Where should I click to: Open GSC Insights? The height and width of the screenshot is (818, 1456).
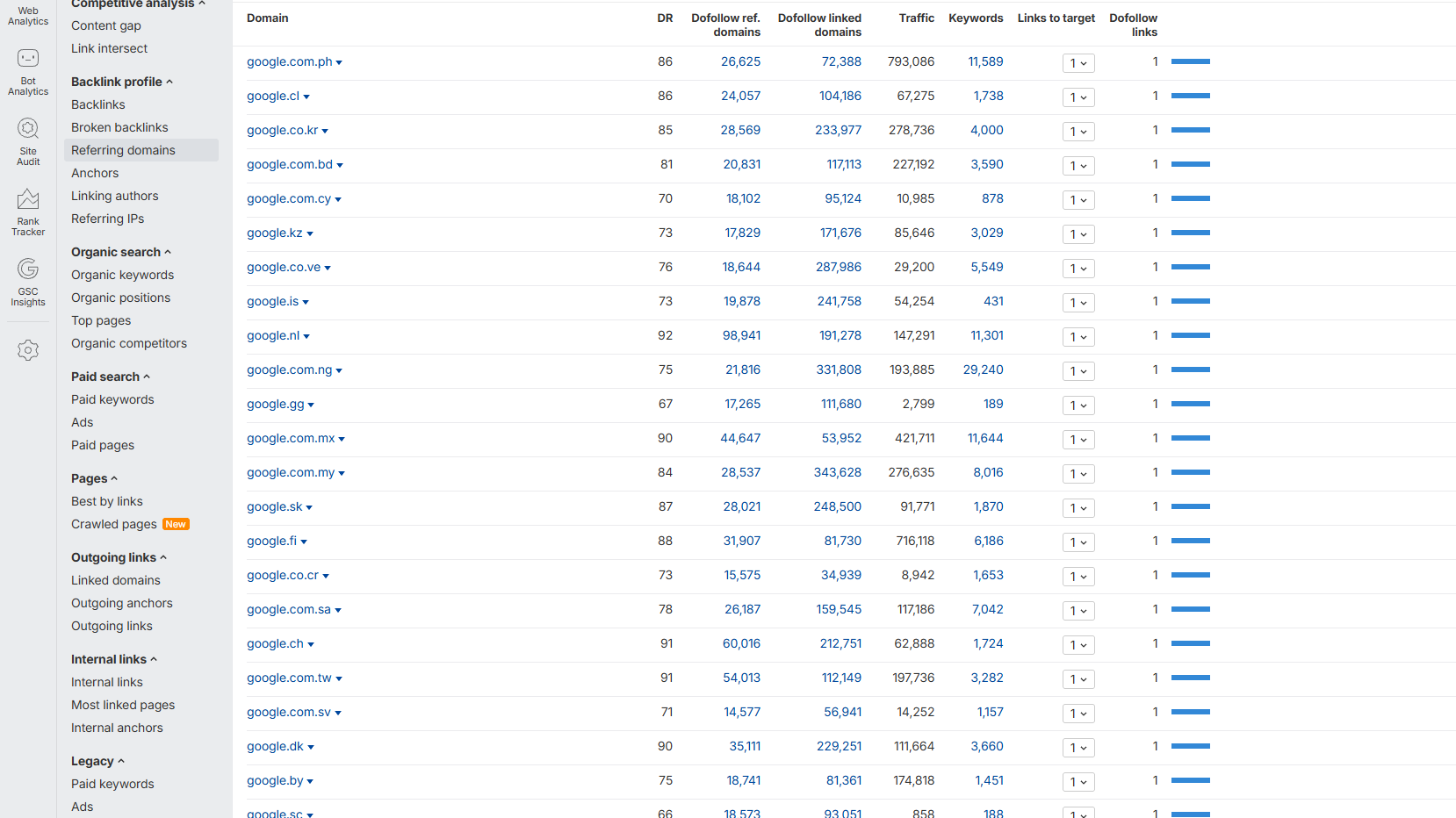pyautogui.click(x=28, y=283)
